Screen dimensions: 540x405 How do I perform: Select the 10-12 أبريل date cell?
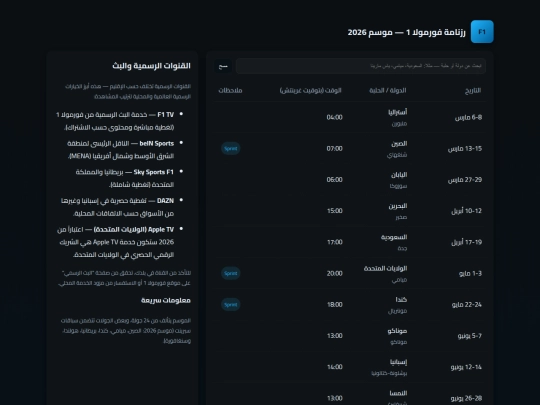[x=466, y=211]
